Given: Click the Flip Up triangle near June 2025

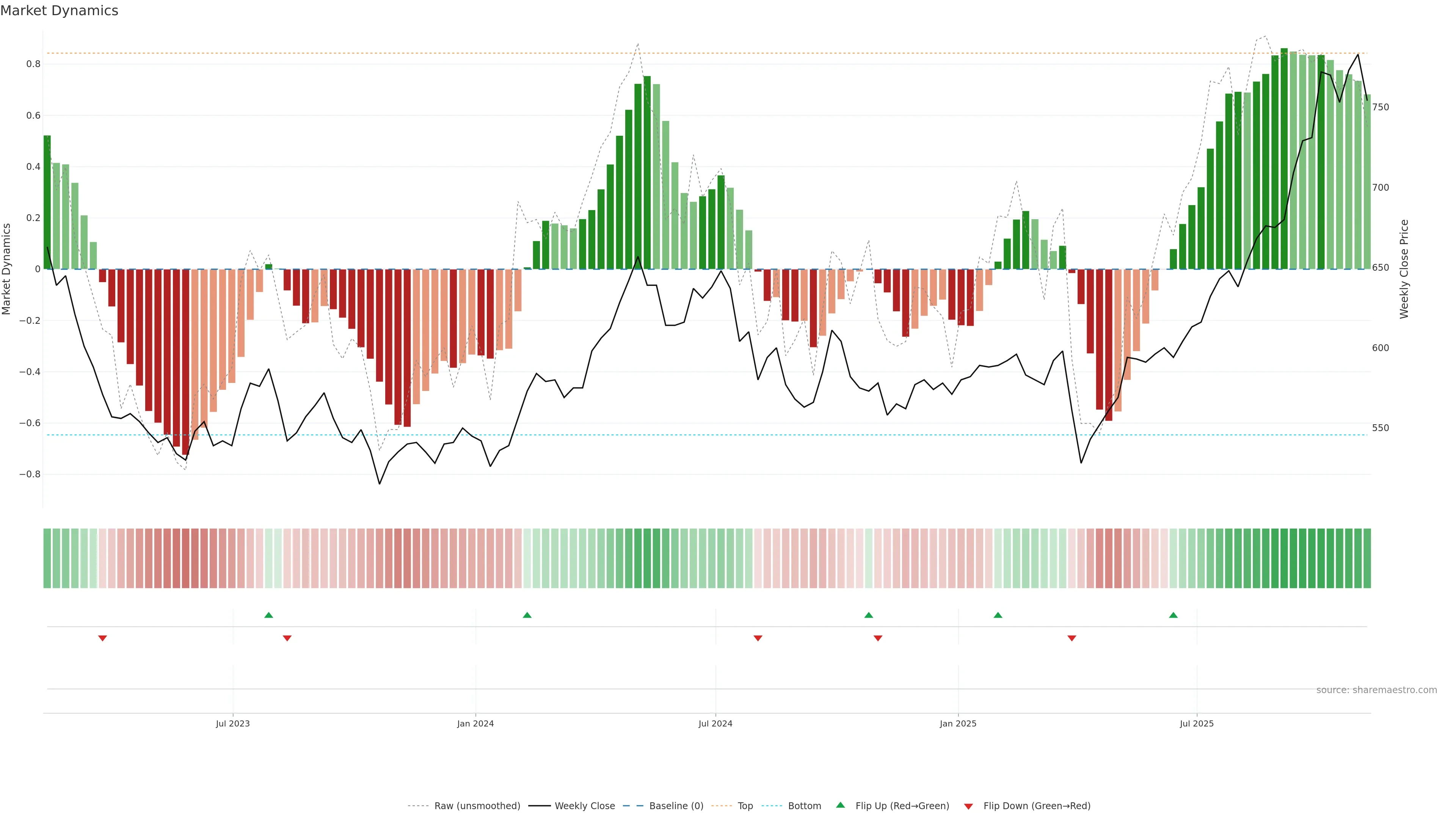Looking at the screenshot, I should [1174, 615].
